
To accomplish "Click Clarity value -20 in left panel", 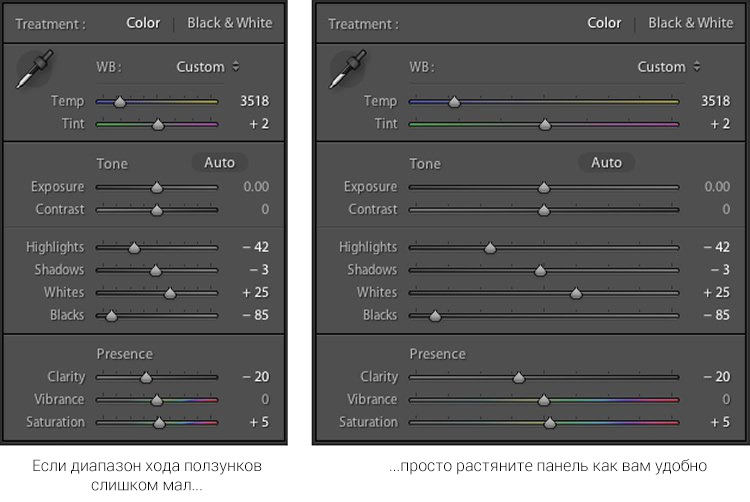I will pos(255,377).
